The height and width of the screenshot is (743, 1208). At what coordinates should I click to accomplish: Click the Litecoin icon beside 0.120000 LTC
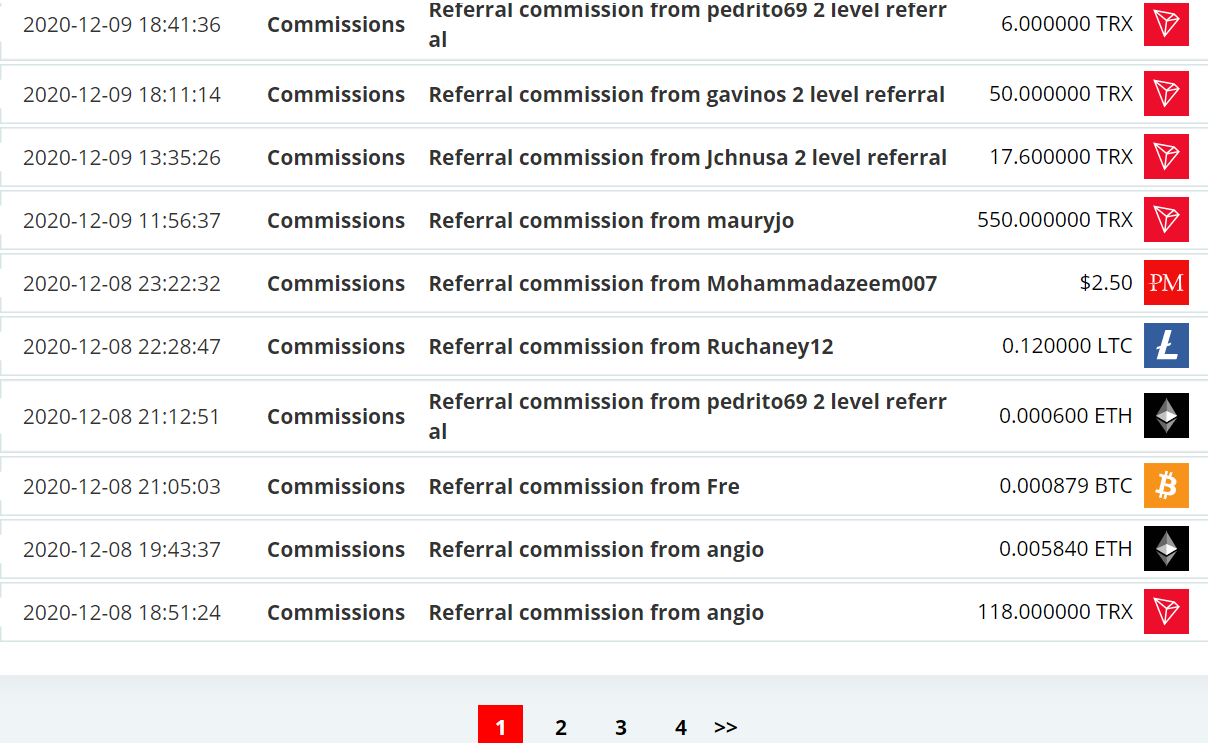pyautogui.click(x=1166, y=346)
